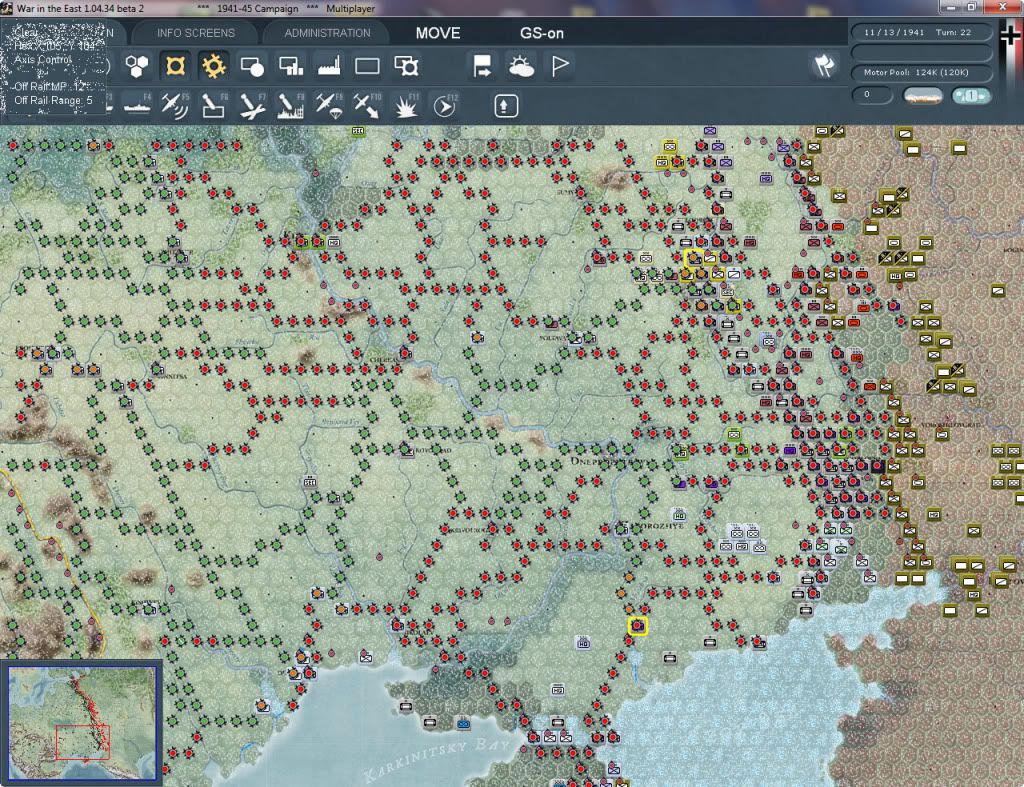Viewport: 1024px width, 787px height.
Task: Select the F10 air transfer icon
Action: click(x=367, y=106)
